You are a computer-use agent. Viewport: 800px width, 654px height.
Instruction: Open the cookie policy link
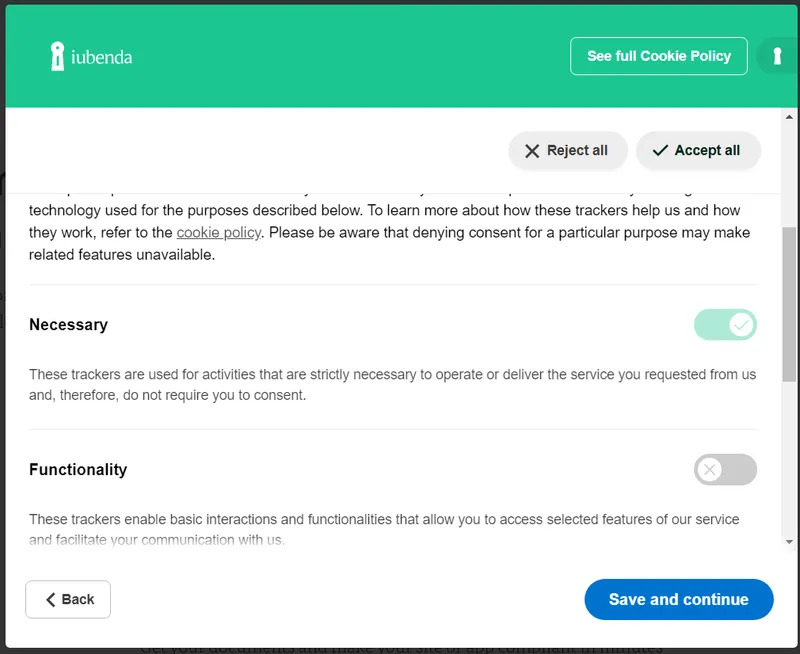coord(219,232)
